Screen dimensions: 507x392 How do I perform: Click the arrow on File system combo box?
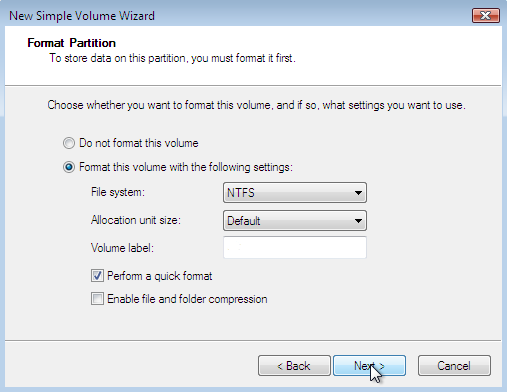[x=358, y=193]
